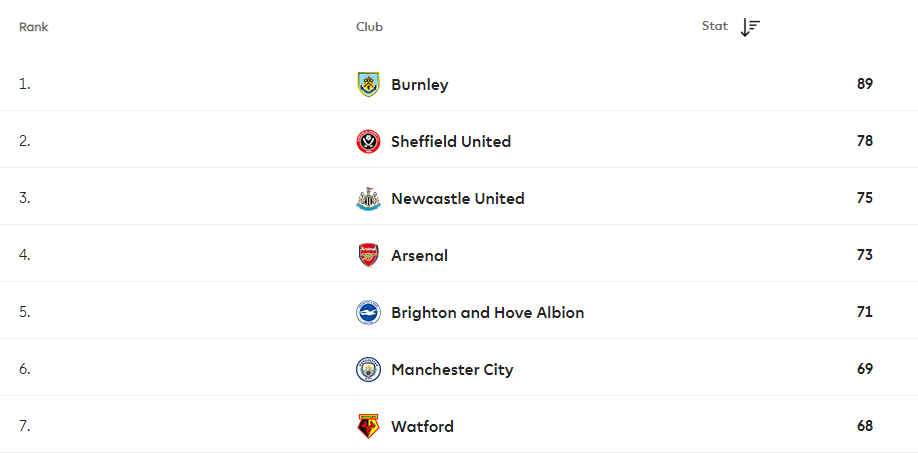The height and width of the screenshot is (453, 918).
Task: Click the Burnley club crest
Action: coord(368,84)
